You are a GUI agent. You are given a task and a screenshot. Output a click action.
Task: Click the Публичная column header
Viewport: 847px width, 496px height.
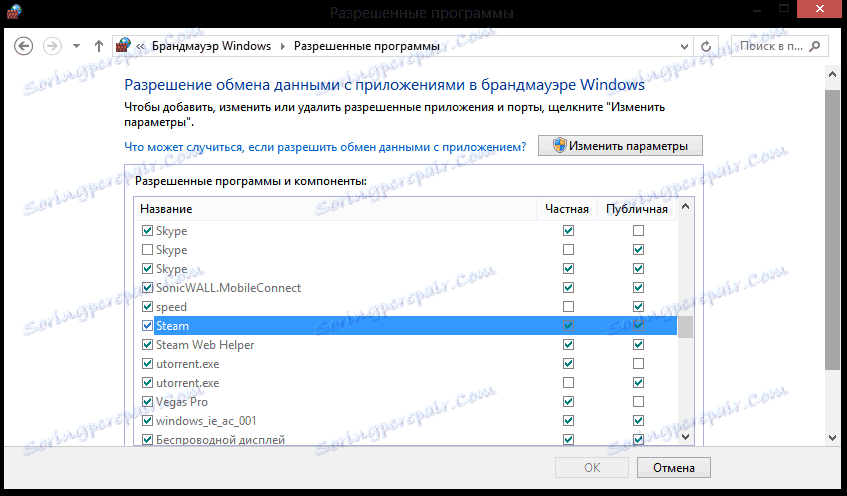pyautogui.click(x=637, y=209)
